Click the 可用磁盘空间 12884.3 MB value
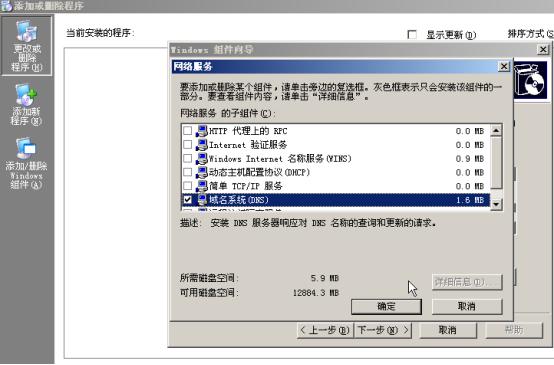 pos(316,293)
